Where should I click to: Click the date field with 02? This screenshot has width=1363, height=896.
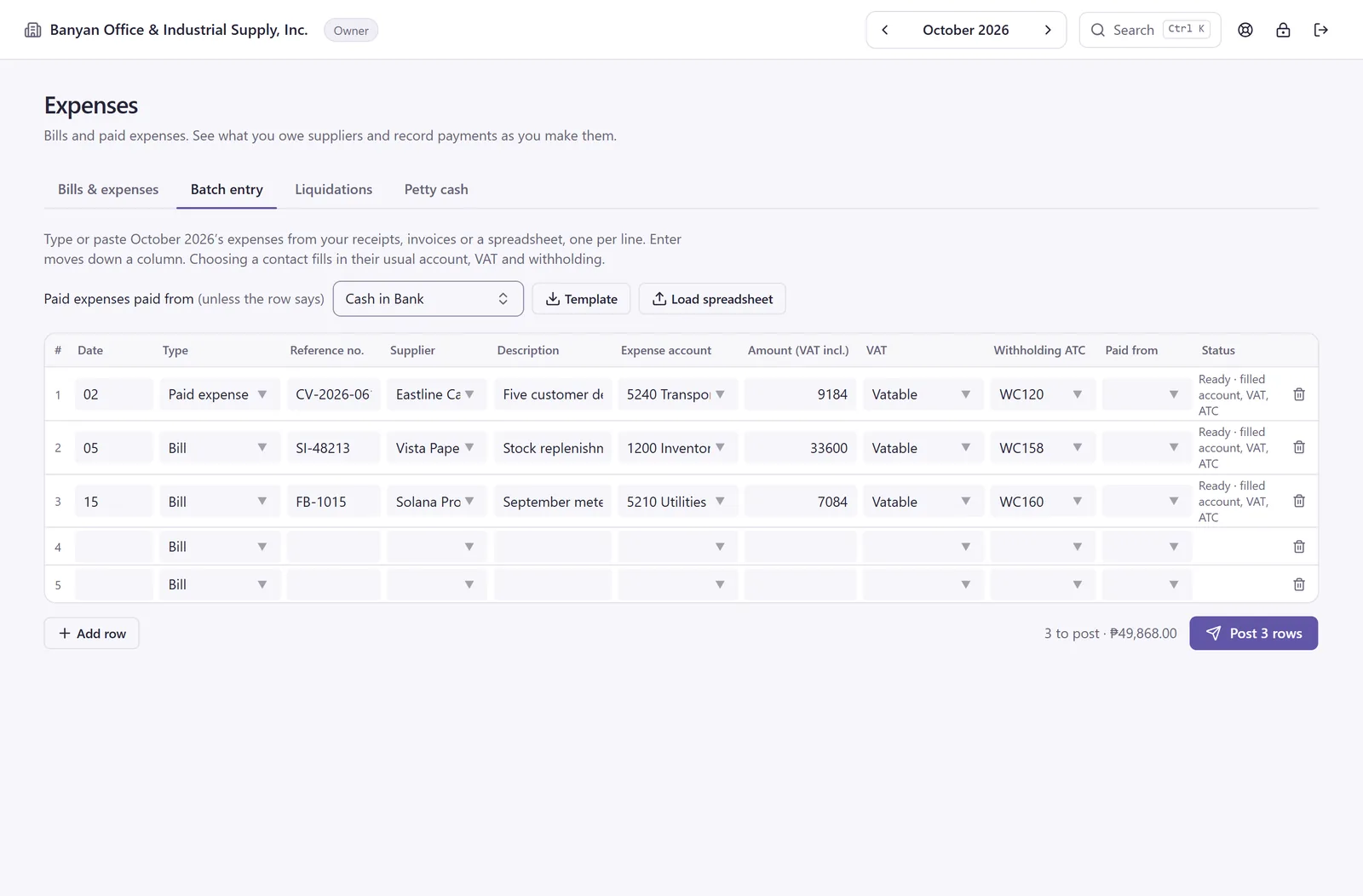pos(113,394)
